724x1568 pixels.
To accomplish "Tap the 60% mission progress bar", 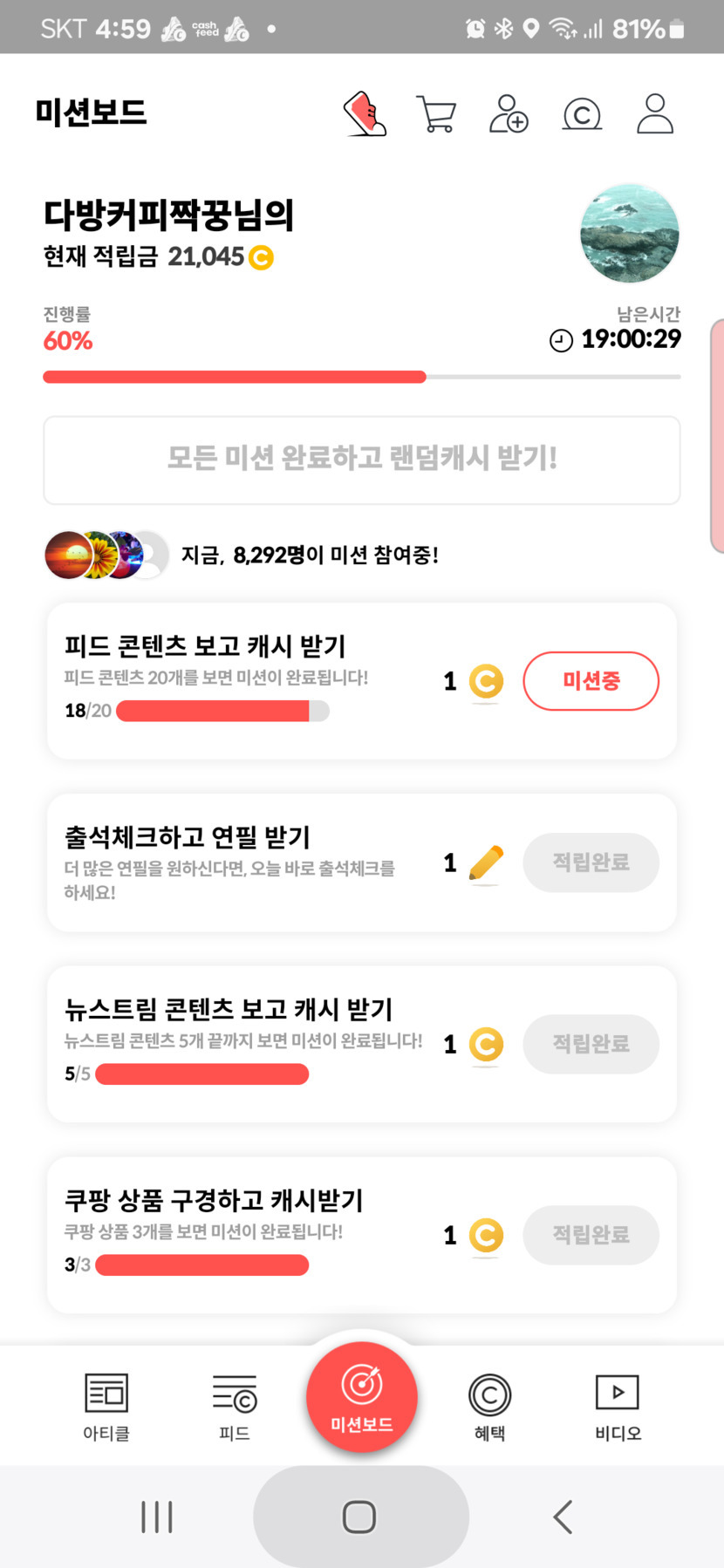I will pyautogui.click(x=362, y=377).
